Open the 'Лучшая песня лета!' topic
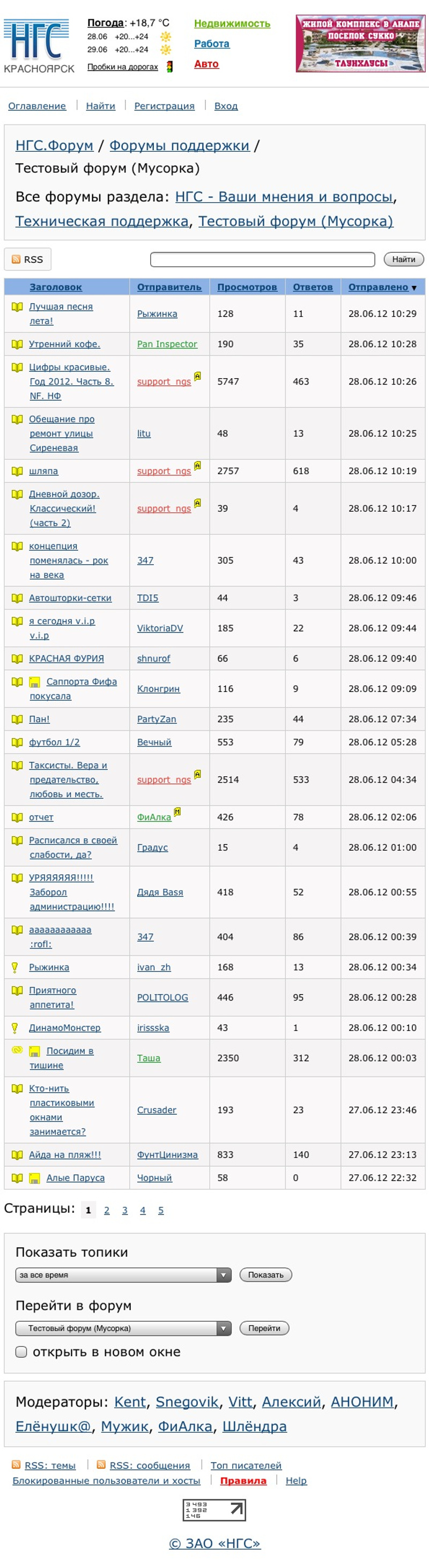Screen dimensions: 429x1568 pos(61,307)
